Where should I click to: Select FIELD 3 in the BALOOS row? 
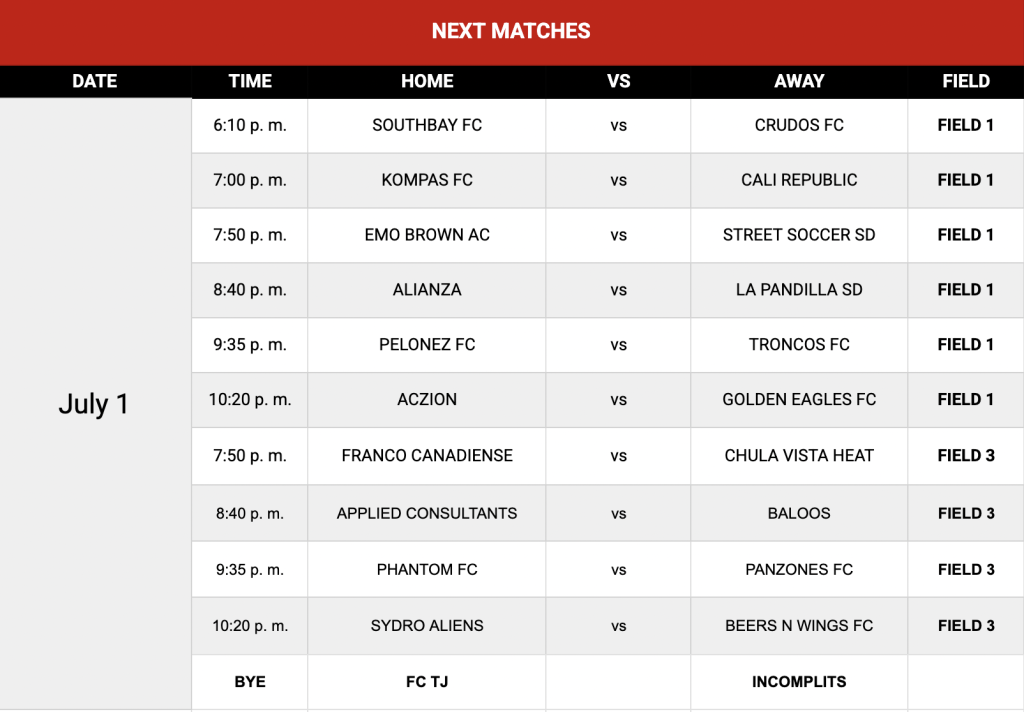(x=966, y=513)
